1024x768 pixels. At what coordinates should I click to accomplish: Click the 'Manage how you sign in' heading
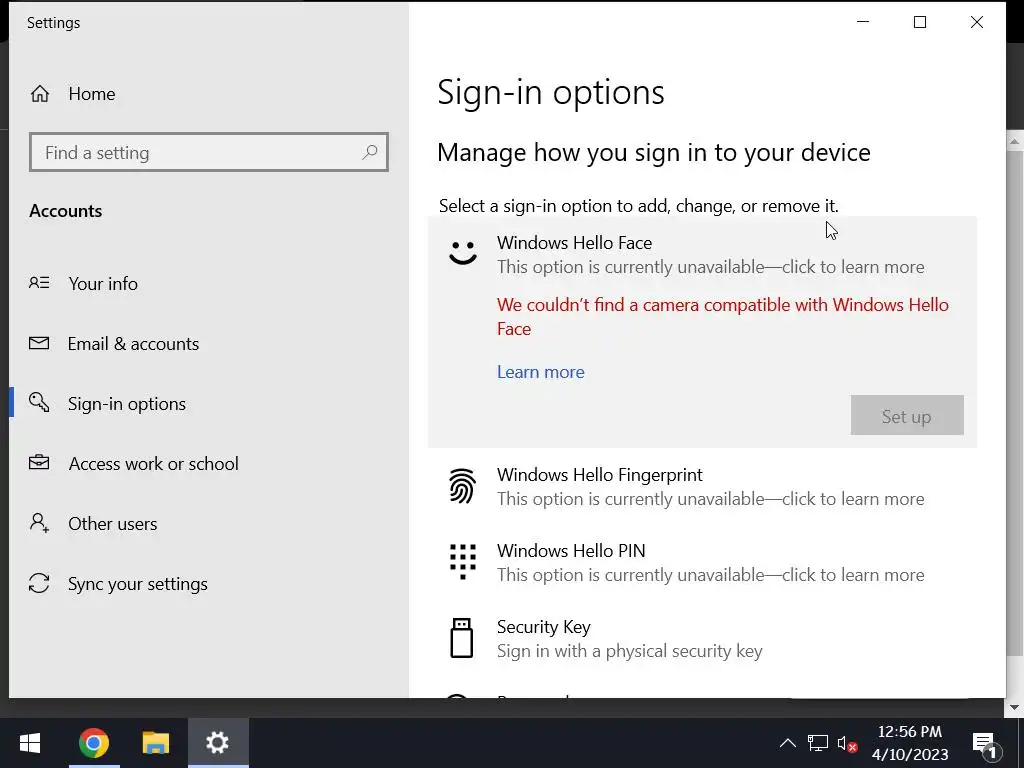click(x=654, y=152)
